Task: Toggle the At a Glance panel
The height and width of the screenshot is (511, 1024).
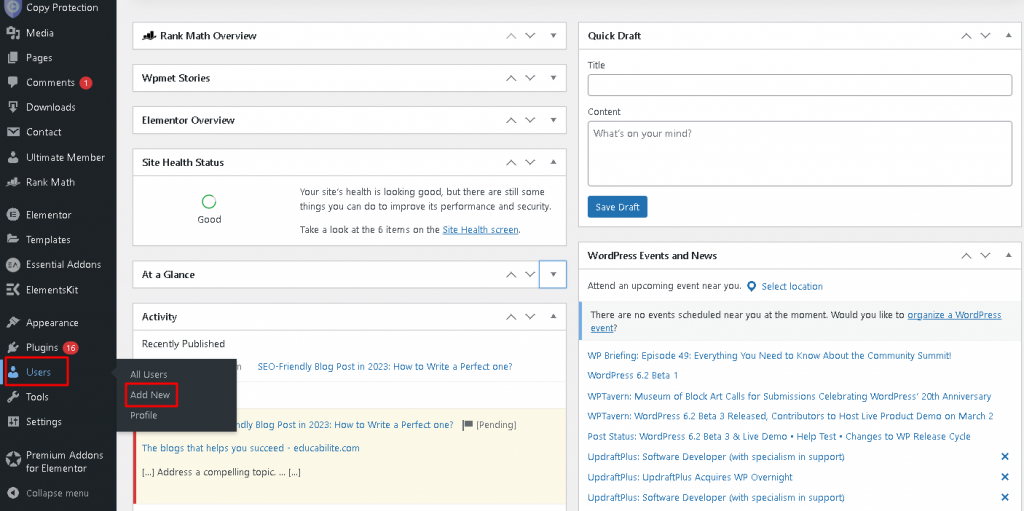Action: coord(553,274)
